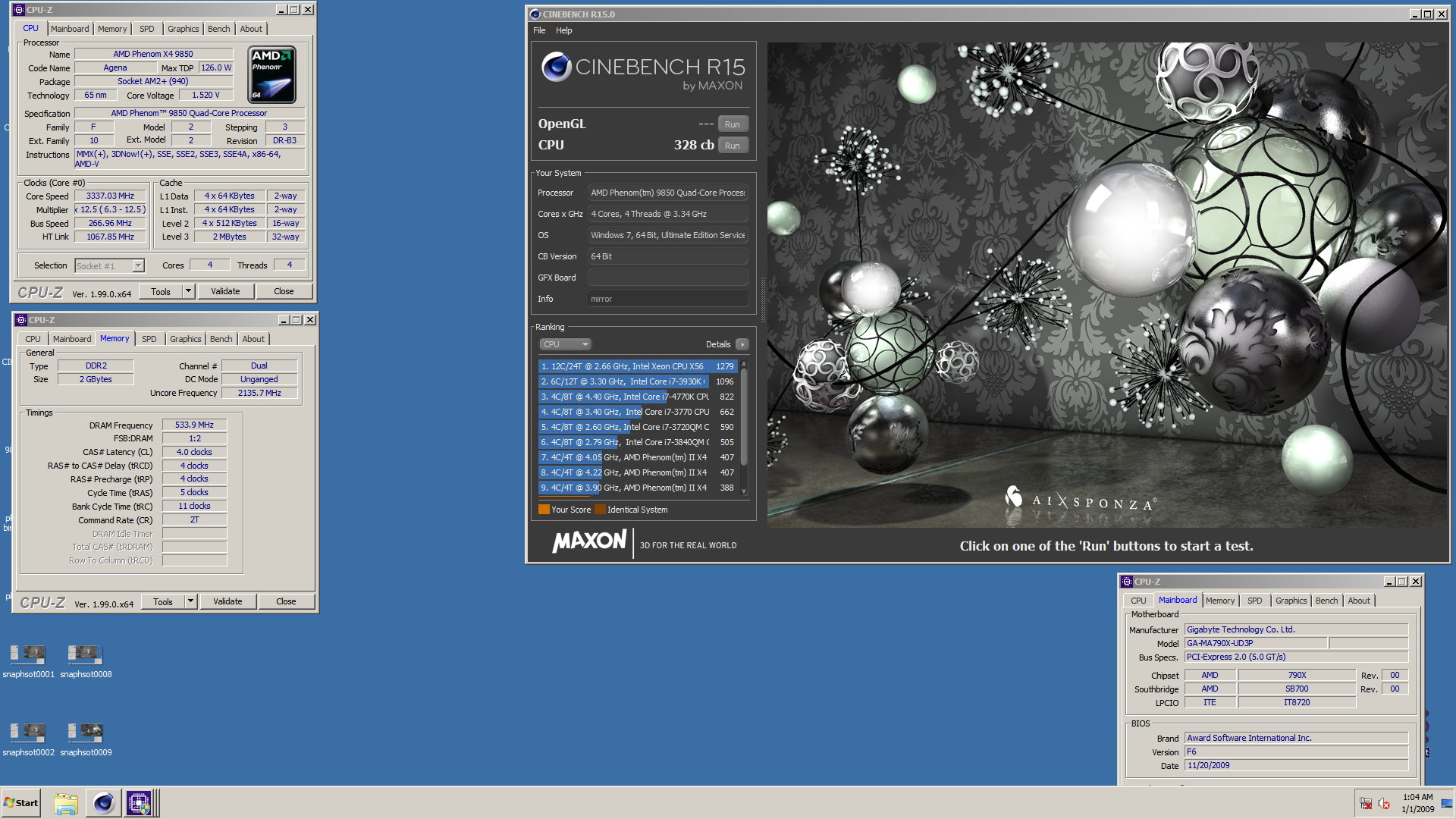Screen dimensions: 1456x819
Task: Open snaphsot0002 desktop file
Action: pyautogui.click(x=28, y=739)
